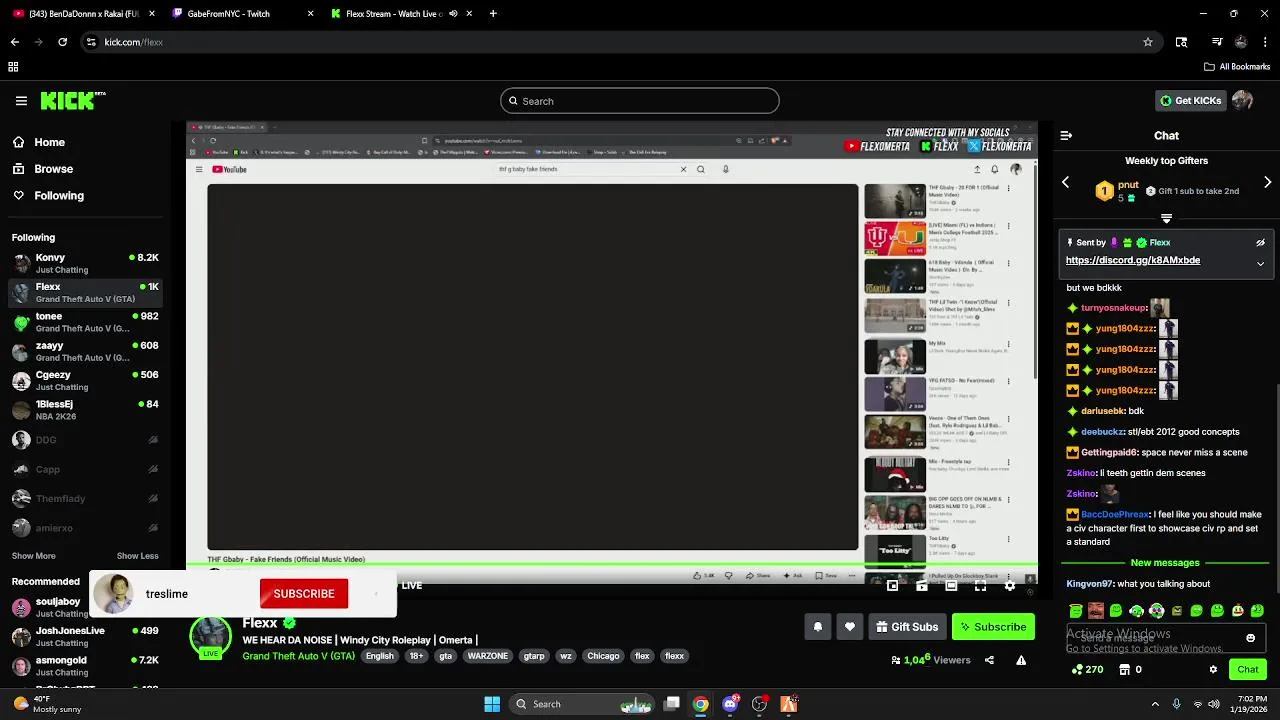
Task: Go to Home in the sidebar
Action: tap(40, 142)
